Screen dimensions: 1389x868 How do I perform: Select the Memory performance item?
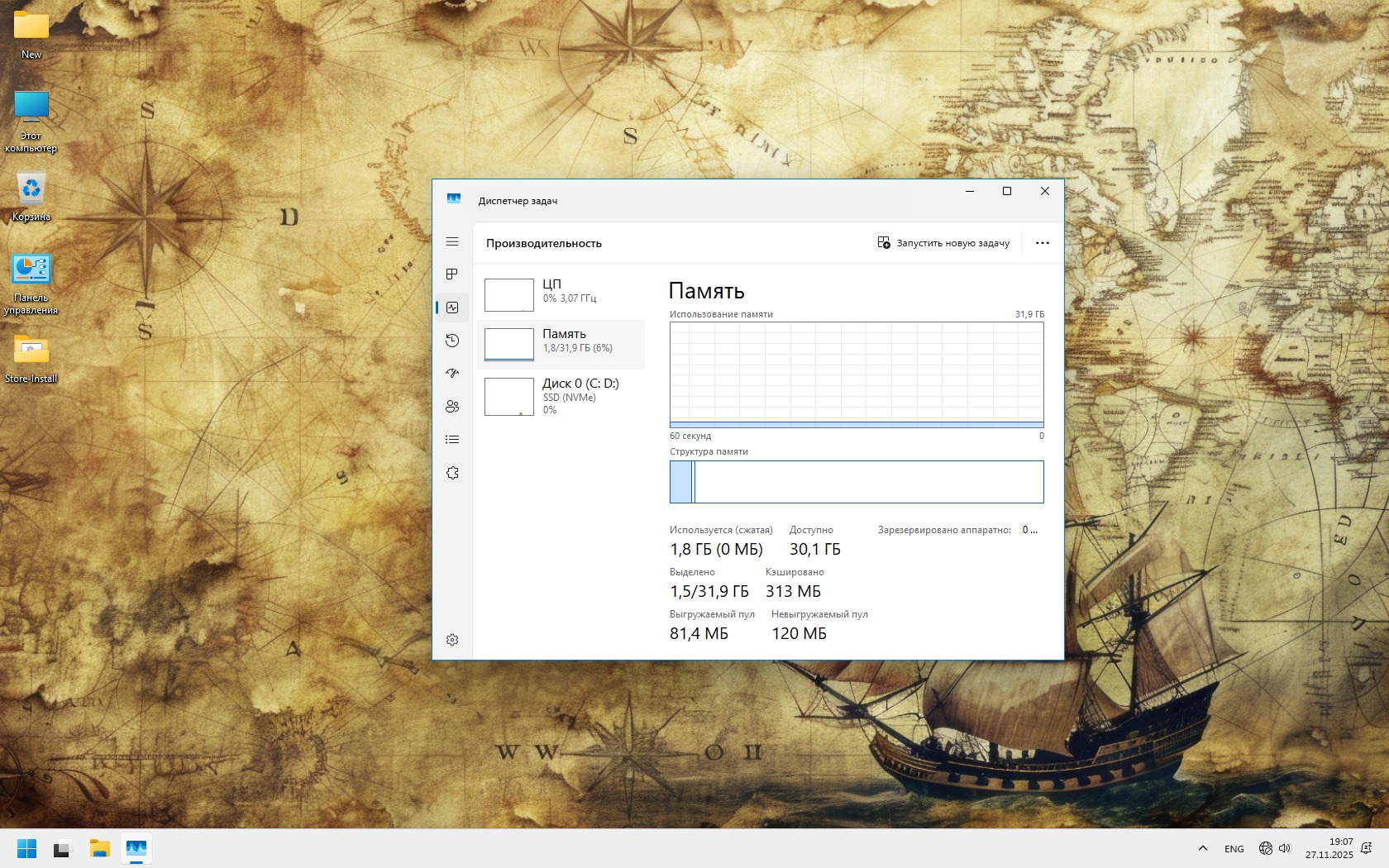coord(561,344)
